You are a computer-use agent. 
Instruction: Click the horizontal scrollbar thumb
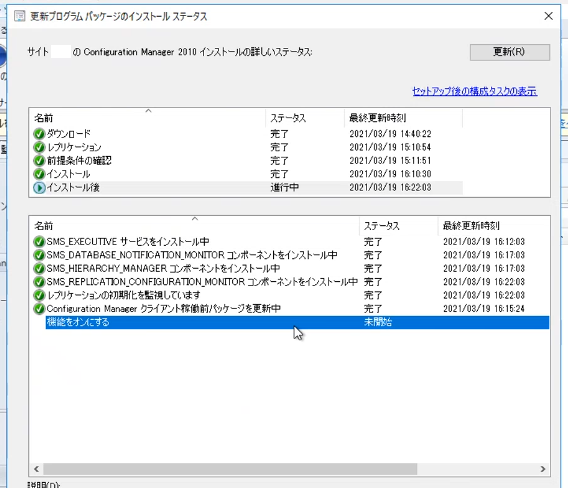pos(230,469)
